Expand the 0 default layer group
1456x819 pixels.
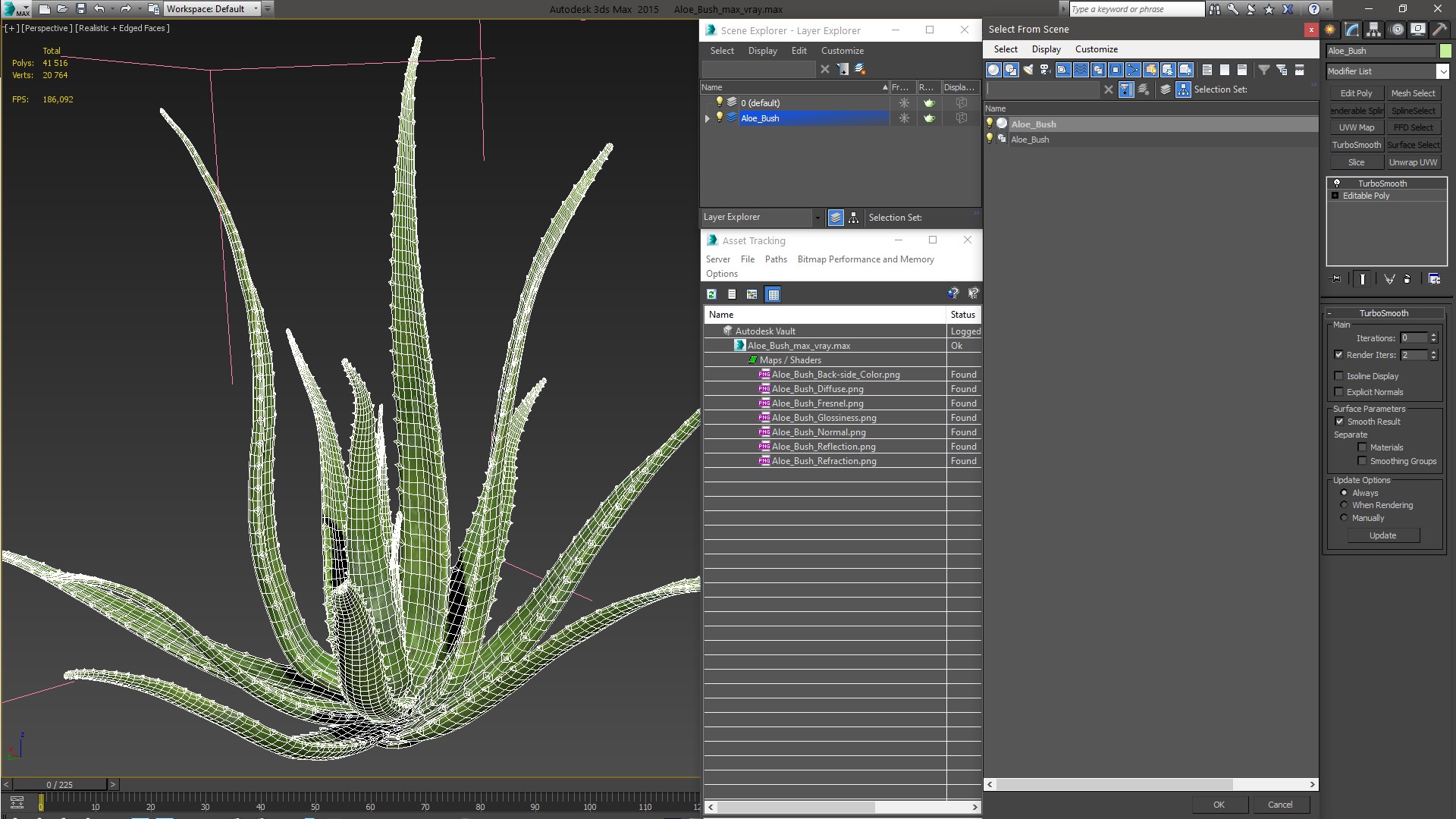coord(707,103)
